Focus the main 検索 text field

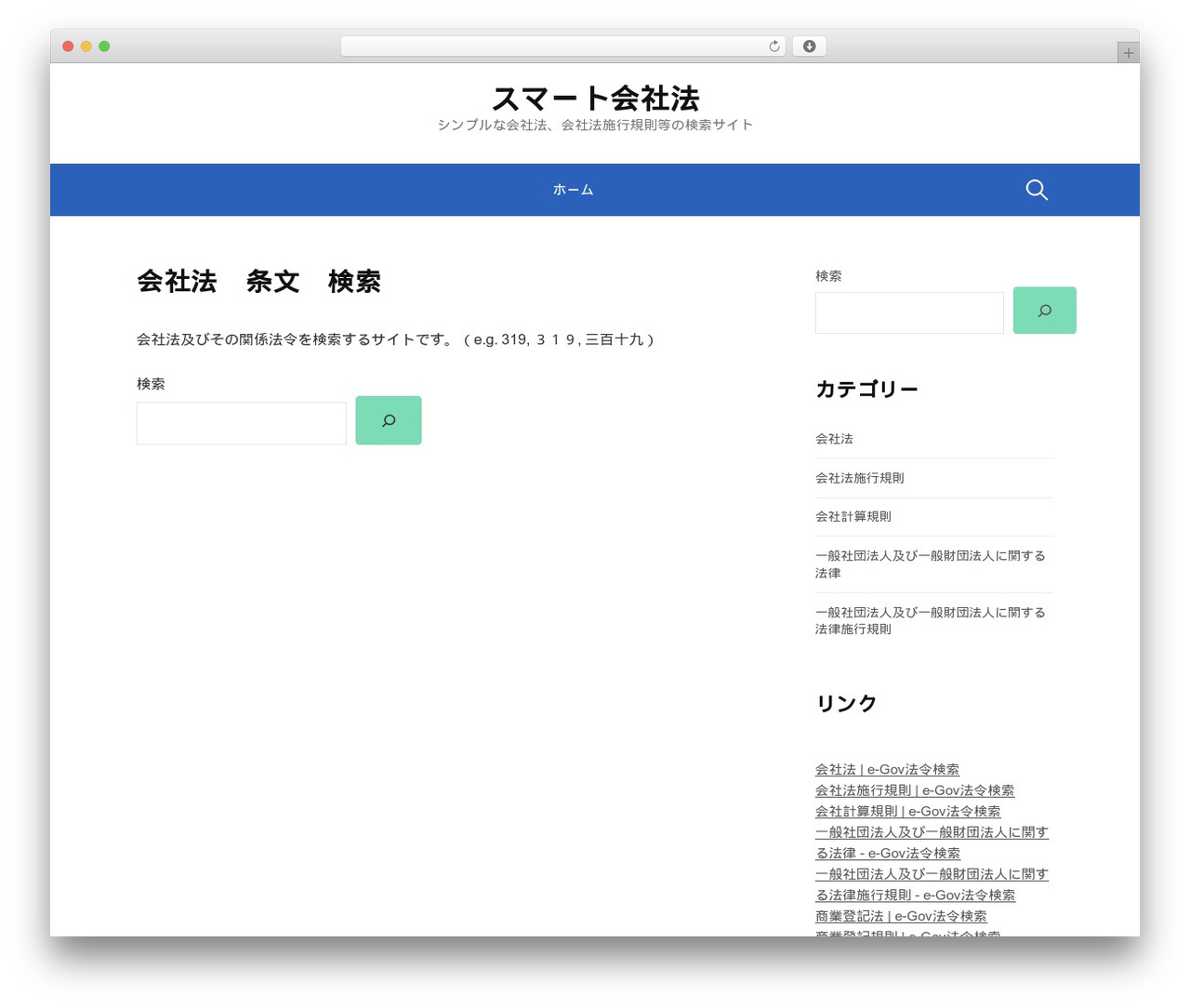tap(242, 423)
